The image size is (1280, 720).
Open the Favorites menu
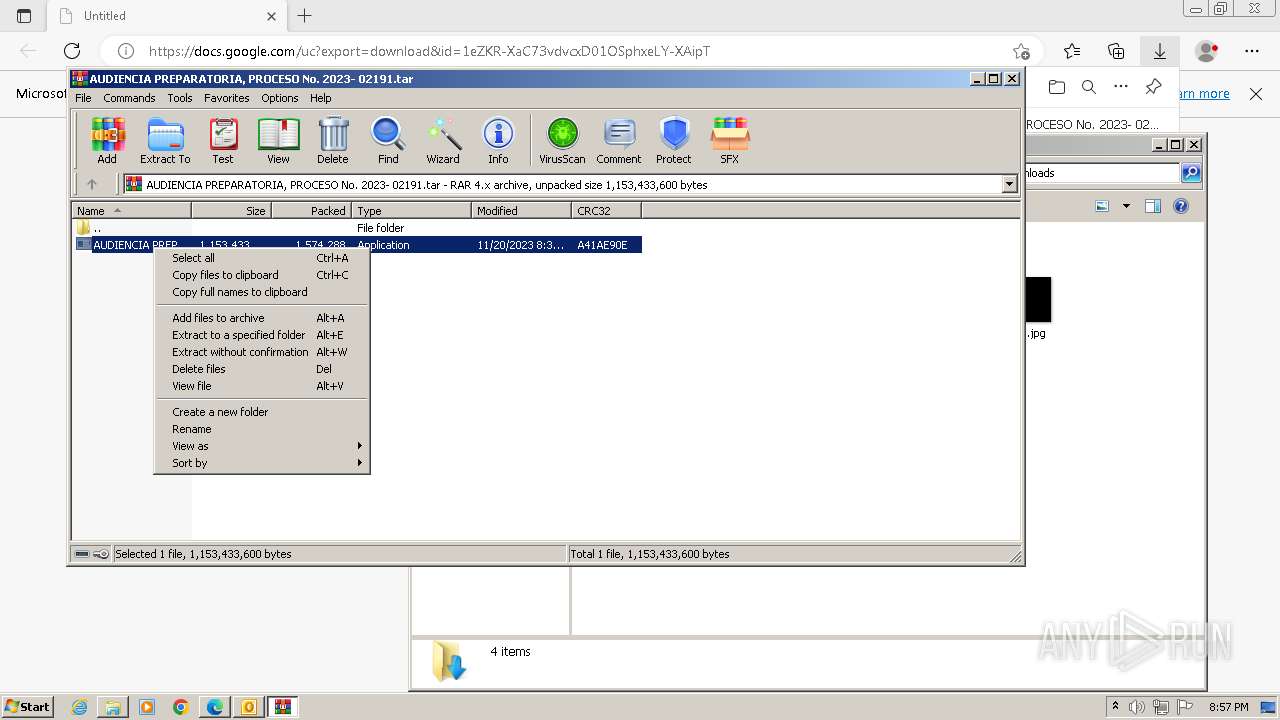click(x=227, y=98)
